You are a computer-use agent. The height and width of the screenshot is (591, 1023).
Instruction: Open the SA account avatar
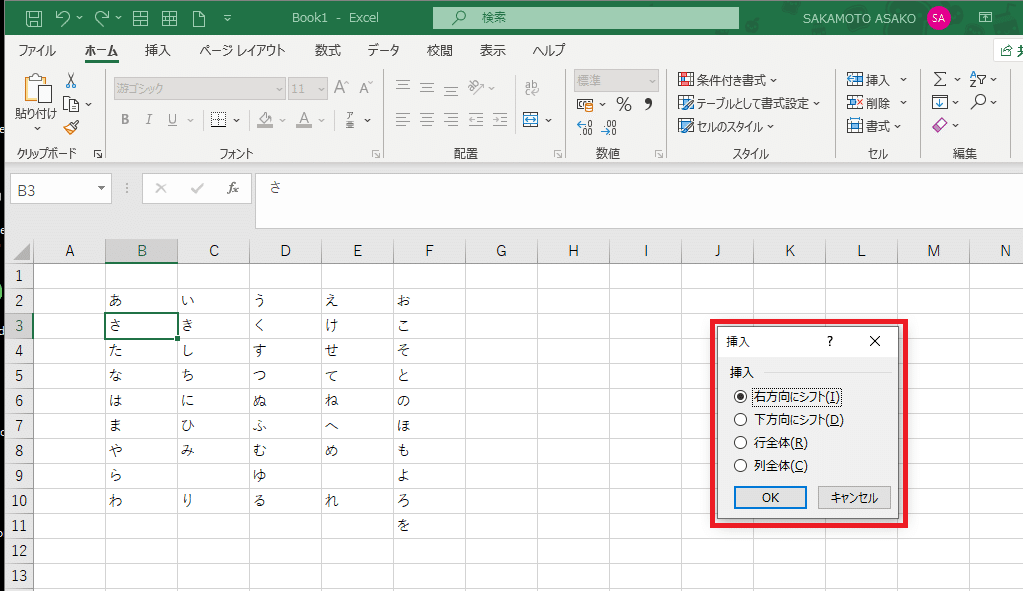pyautogui.click(x=938, y=18)
